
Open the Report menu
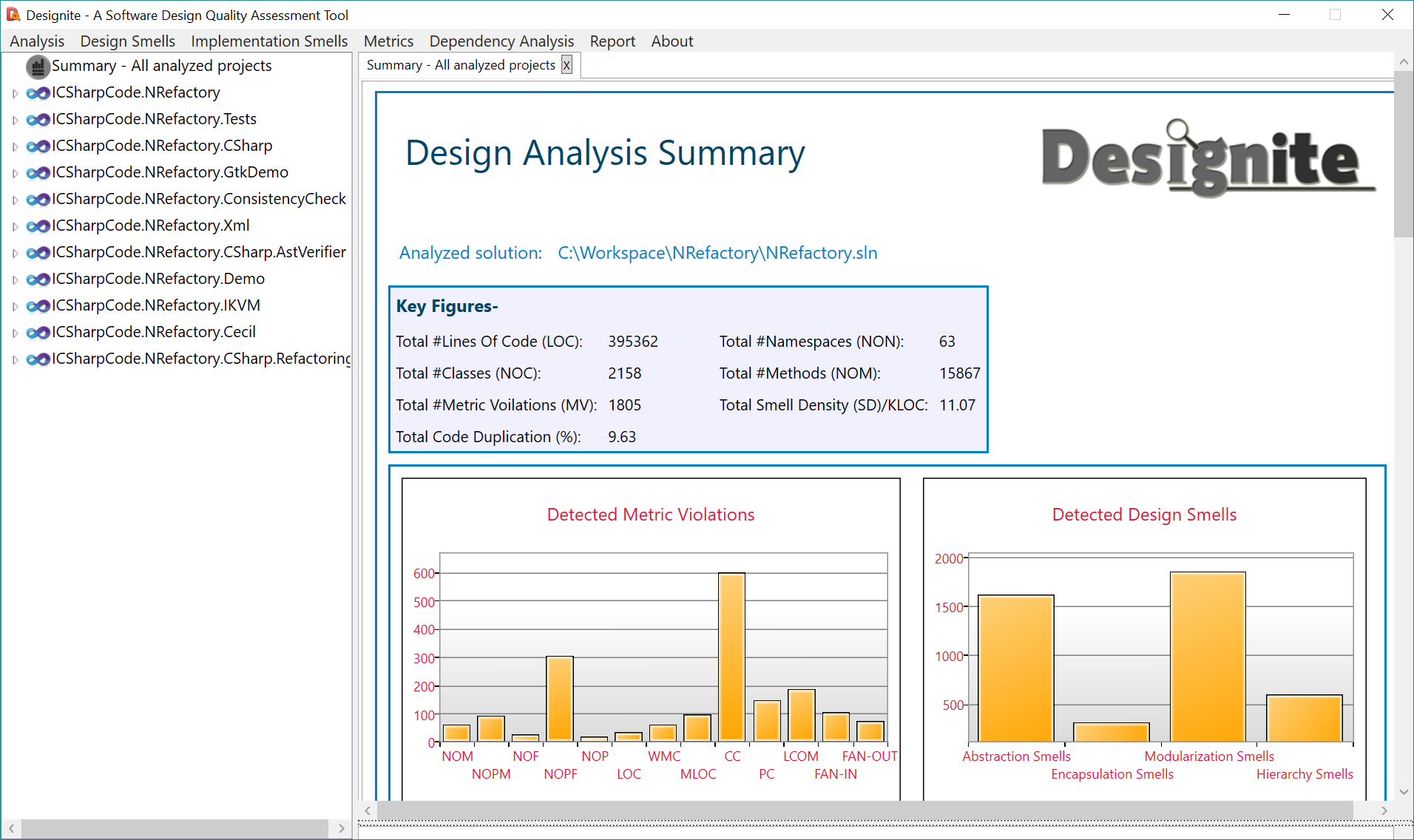(x=612, y=41)
